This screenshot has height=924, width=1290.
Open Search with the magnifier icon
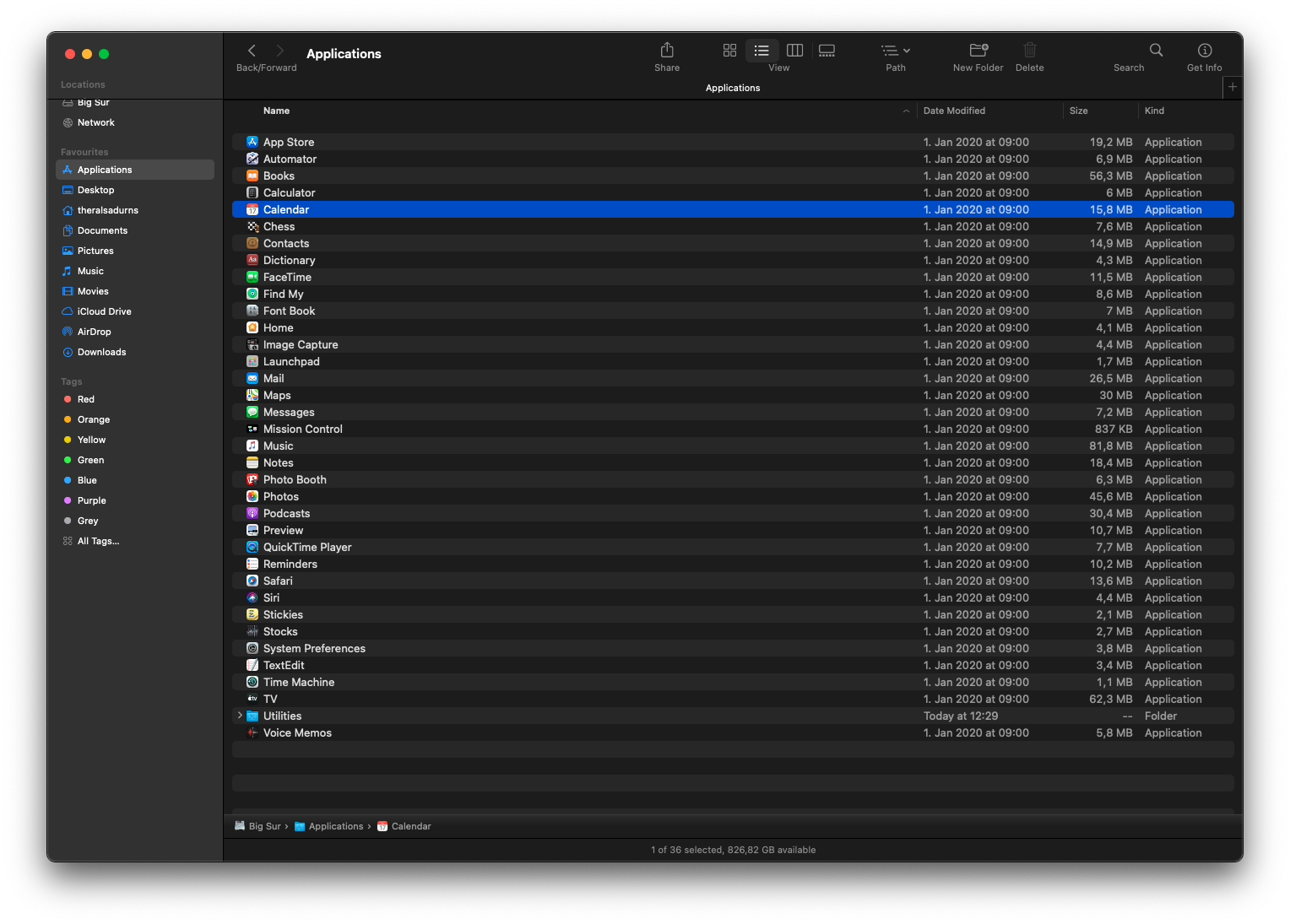point(1157,51)
